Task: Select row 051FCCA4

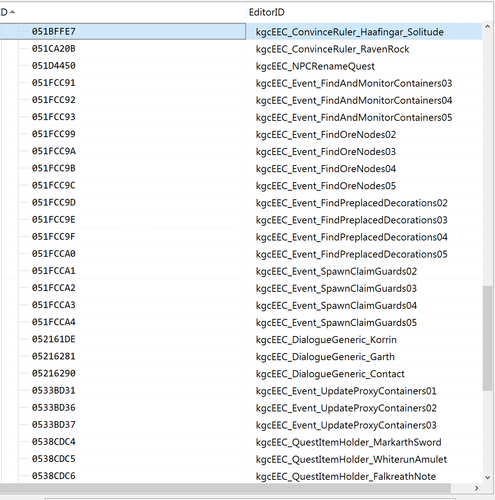Action: click(x=54, y=322)
